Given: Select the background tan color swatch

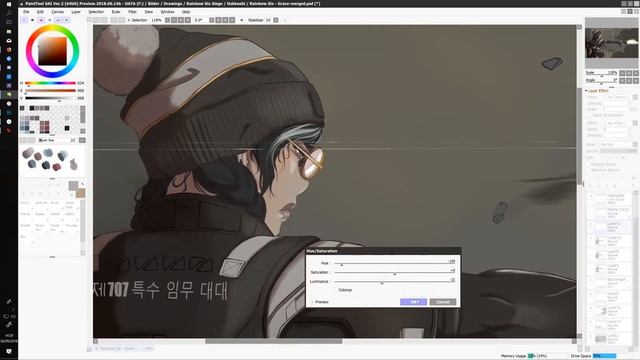Looking at the screenshot, I should (x=81, y=193).
